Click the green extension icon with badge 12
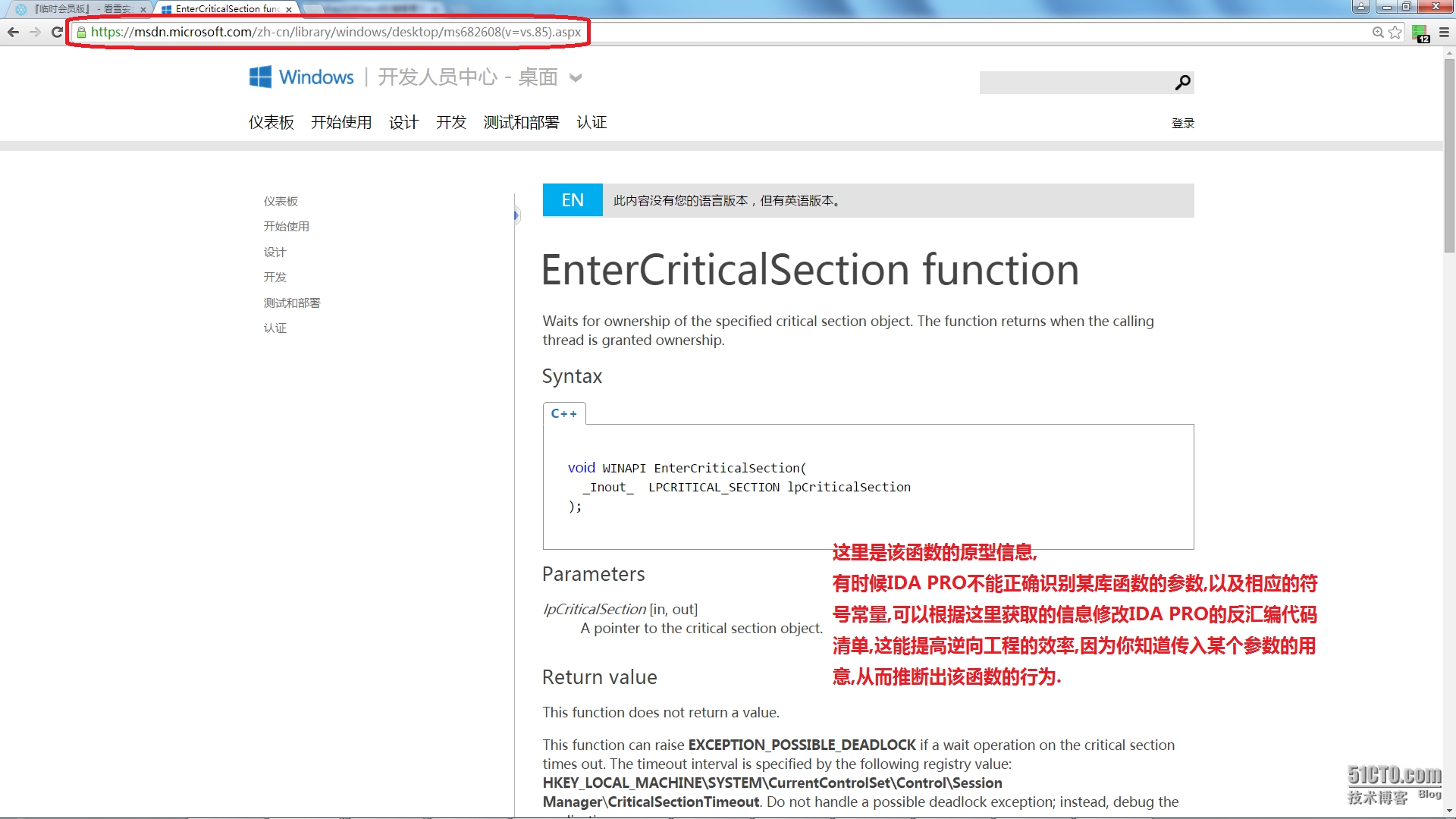Image resolution: width=1456 pixels, height=819 pixels. [x=1420, y=33]
